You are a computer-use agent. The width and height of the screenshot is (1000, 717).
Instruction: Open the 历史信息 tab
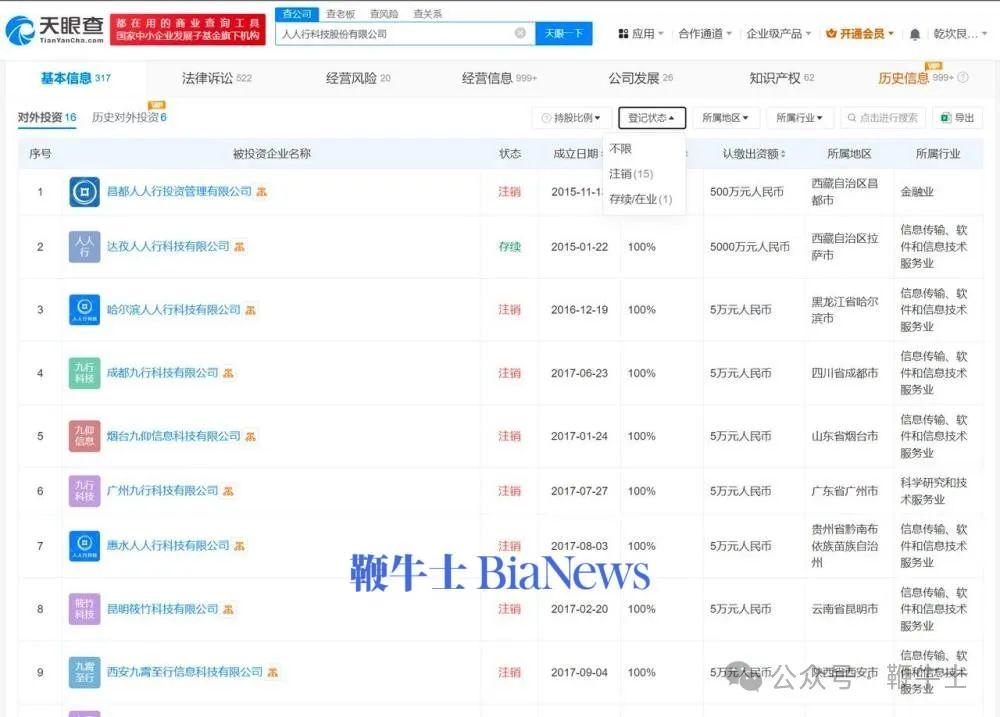pyautogui.click(x=916, y=78)
